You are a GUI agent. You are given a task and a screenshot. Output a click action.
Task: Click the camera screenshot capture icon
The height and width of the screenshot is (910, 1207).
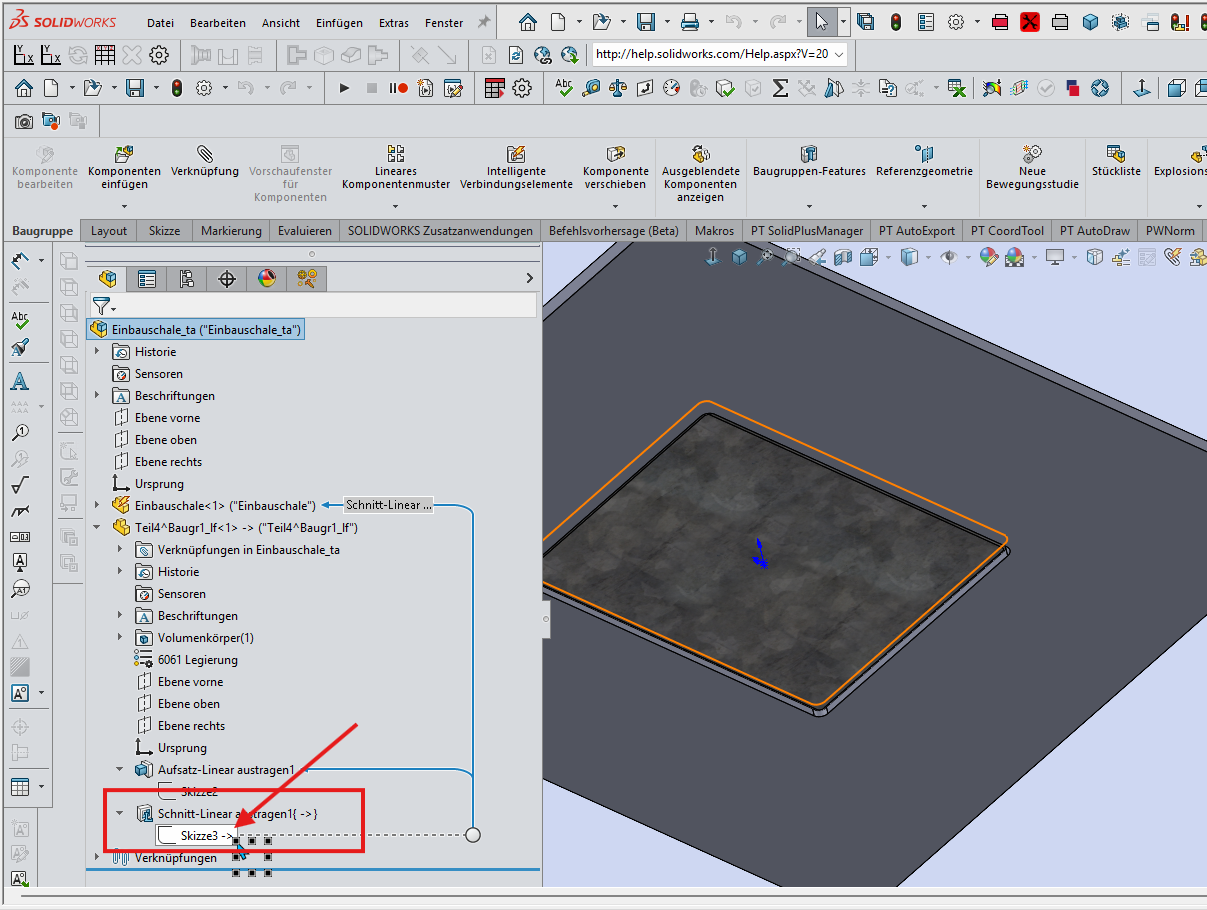[24, 122]
